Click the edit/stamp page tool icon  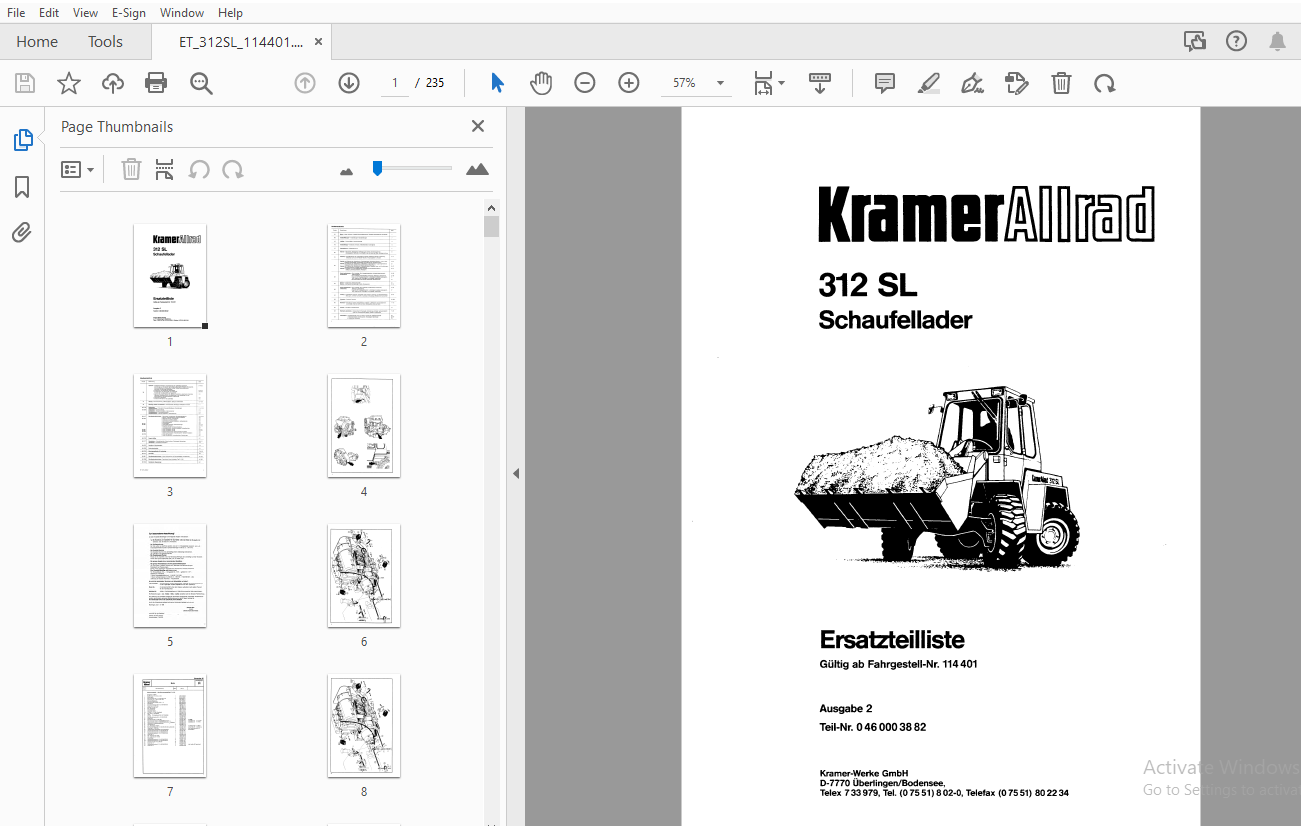1016,83
